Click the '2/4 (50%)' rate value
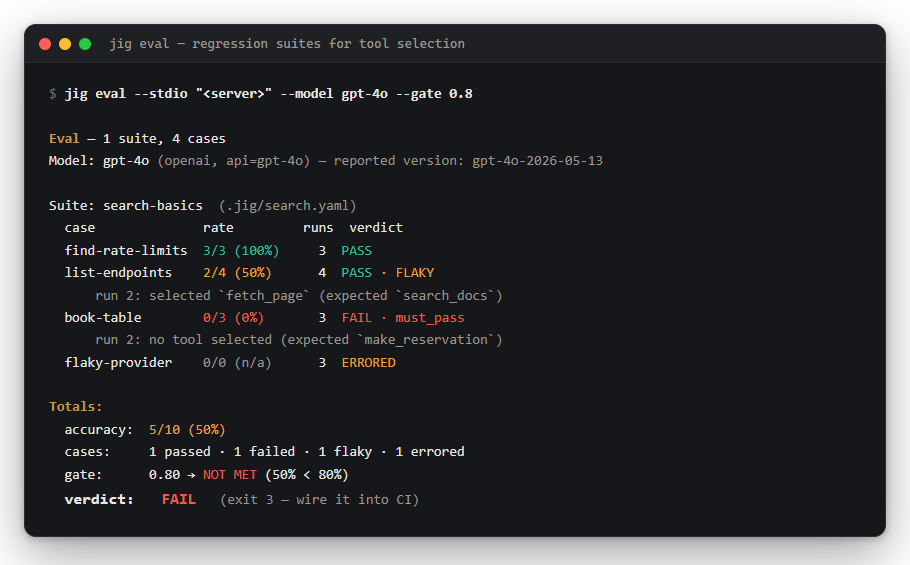 (237, 273)
